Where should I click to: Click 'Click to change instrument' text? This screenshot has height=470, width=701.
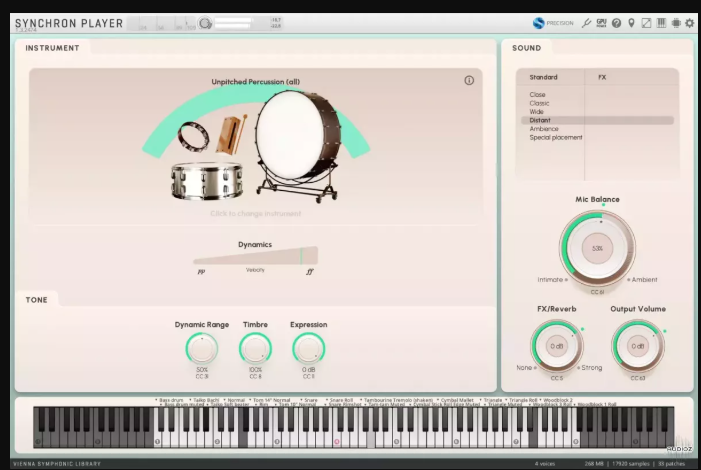click(x=255, y=213)
